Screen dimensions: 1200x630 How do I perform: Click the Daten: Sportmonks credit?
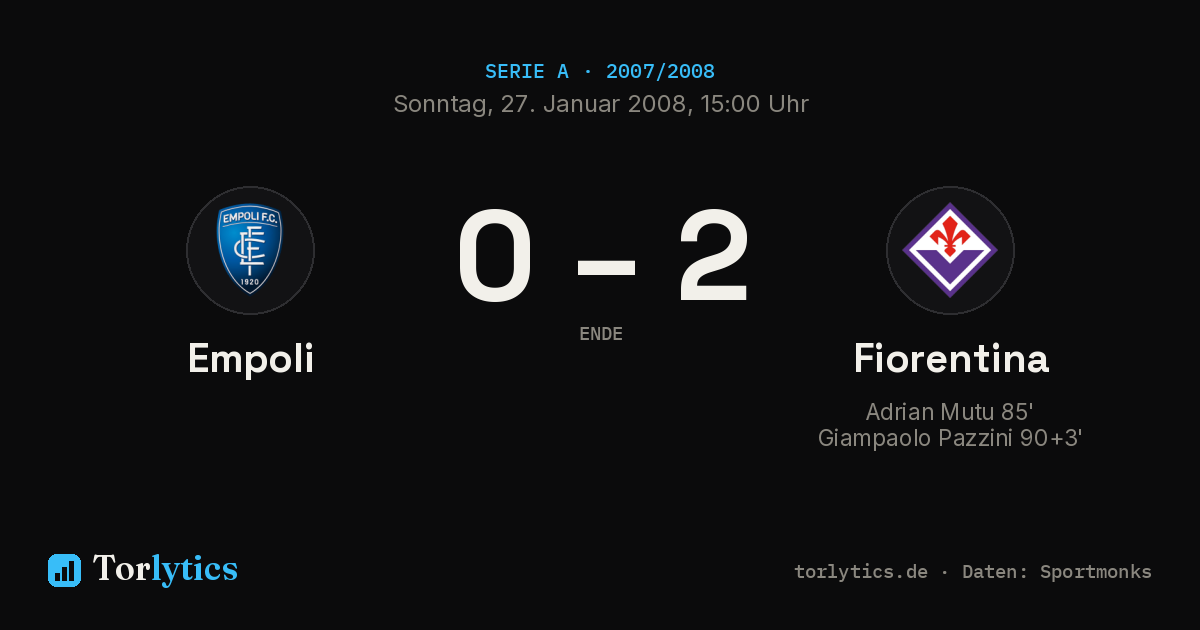[x=1057, y=572]
